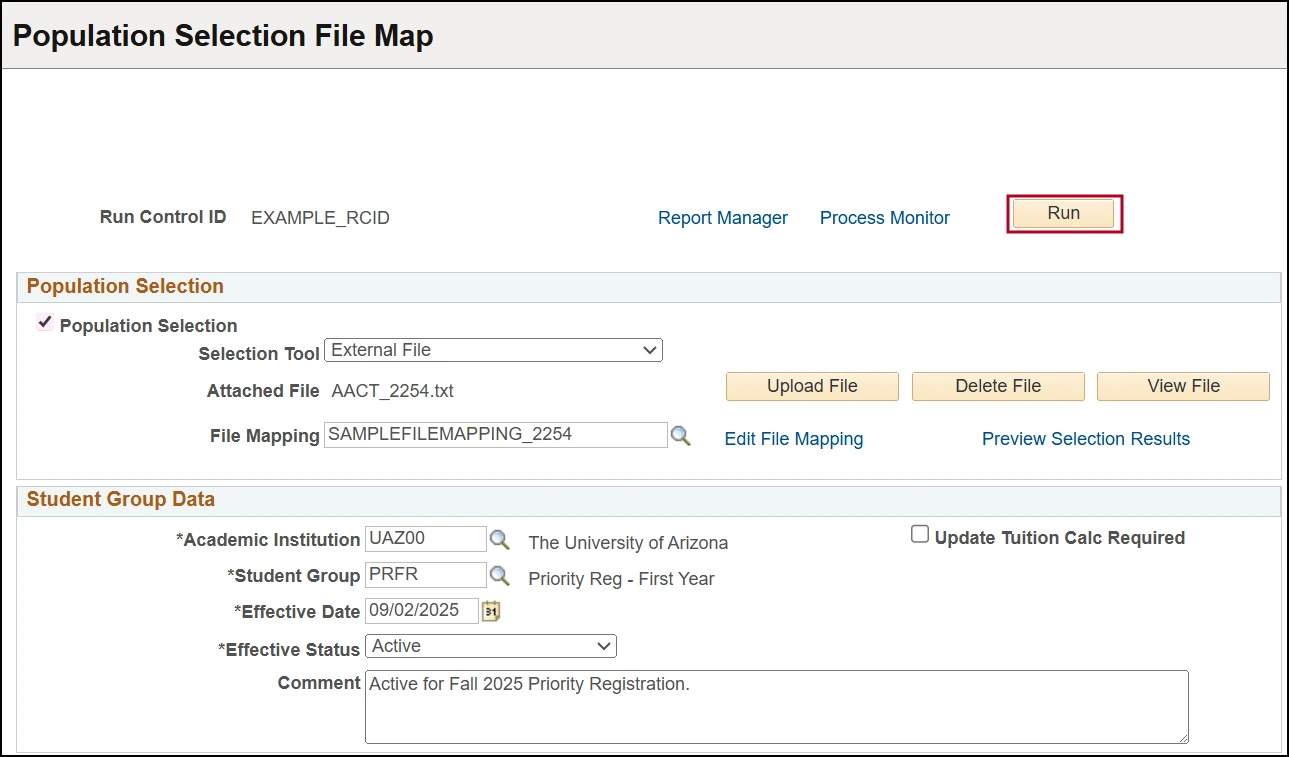Screen dimensions: 1289x757
Task: Enable Update Tuition Calc Required
Action: (920, 535)
